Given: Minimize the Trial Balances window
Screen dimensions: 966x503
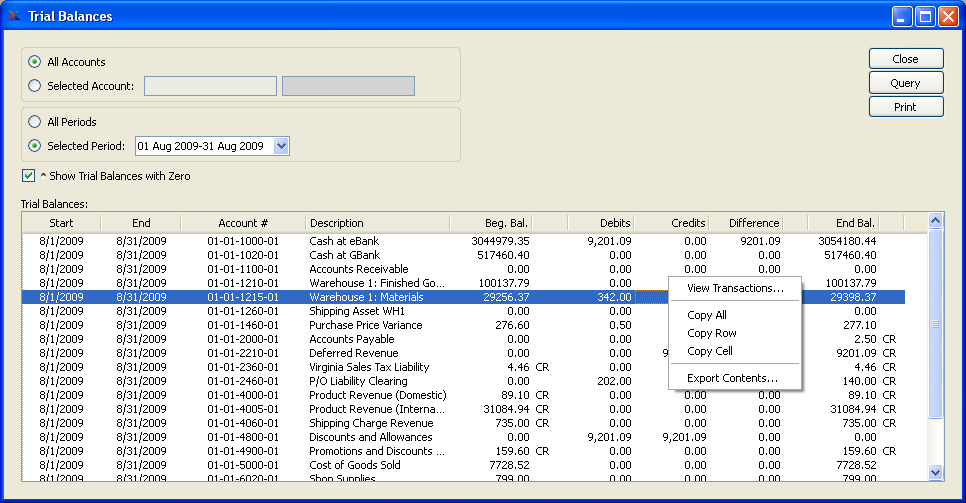Looking at the screenshot, I should 901,16.
